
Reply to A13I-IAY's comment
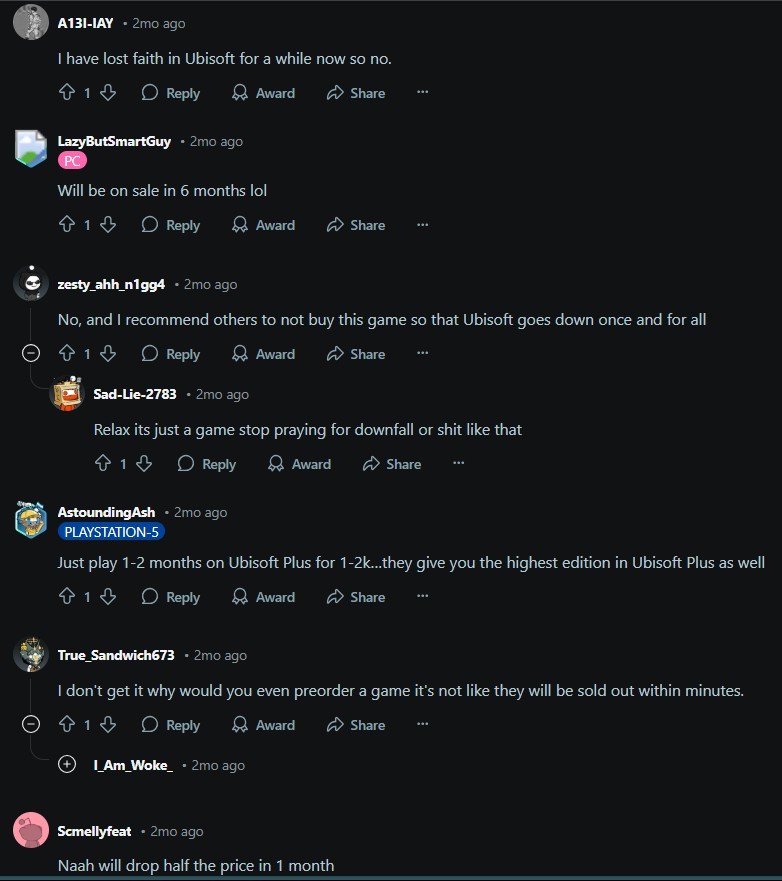coord(171,93)
